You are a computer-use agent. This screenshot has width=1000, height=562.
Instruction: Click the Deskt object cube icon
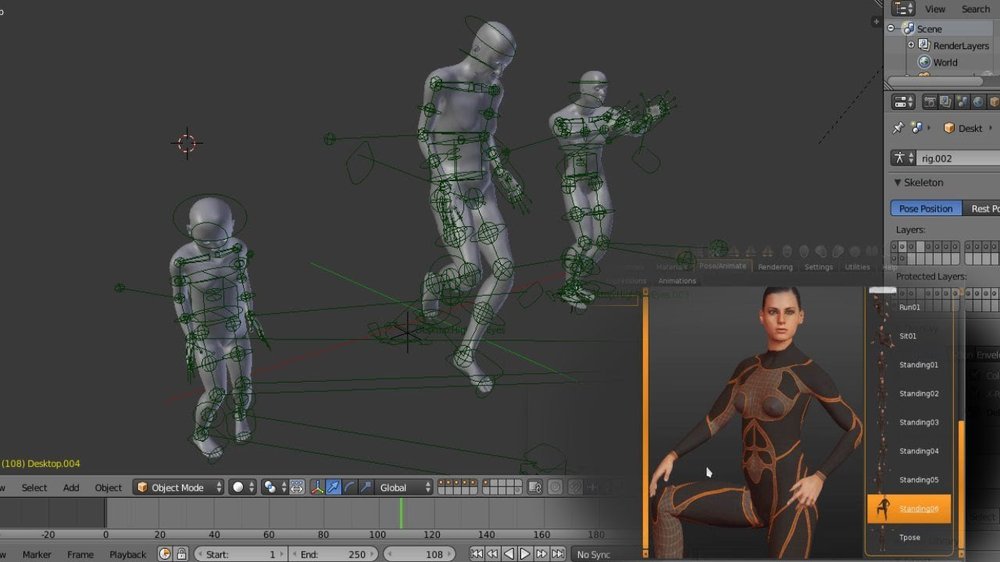(x=949, y=128)
